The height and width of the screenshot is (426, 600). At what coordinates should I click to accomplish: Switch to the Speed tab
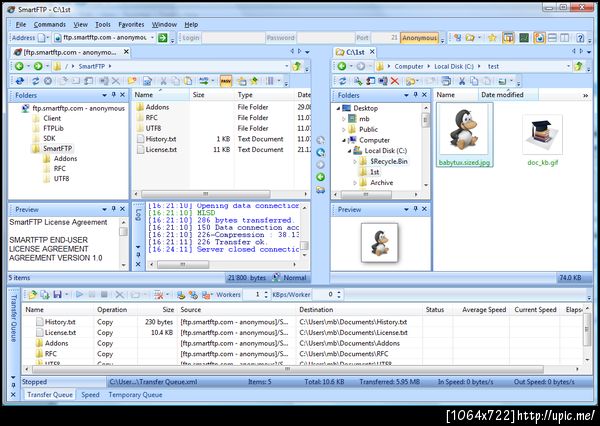point(90,395)
